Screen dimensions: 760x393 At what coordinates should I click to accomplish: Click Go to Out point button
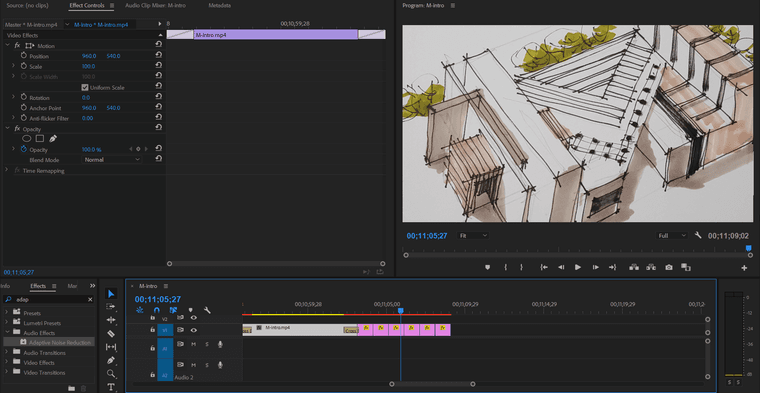click(612, 267)
